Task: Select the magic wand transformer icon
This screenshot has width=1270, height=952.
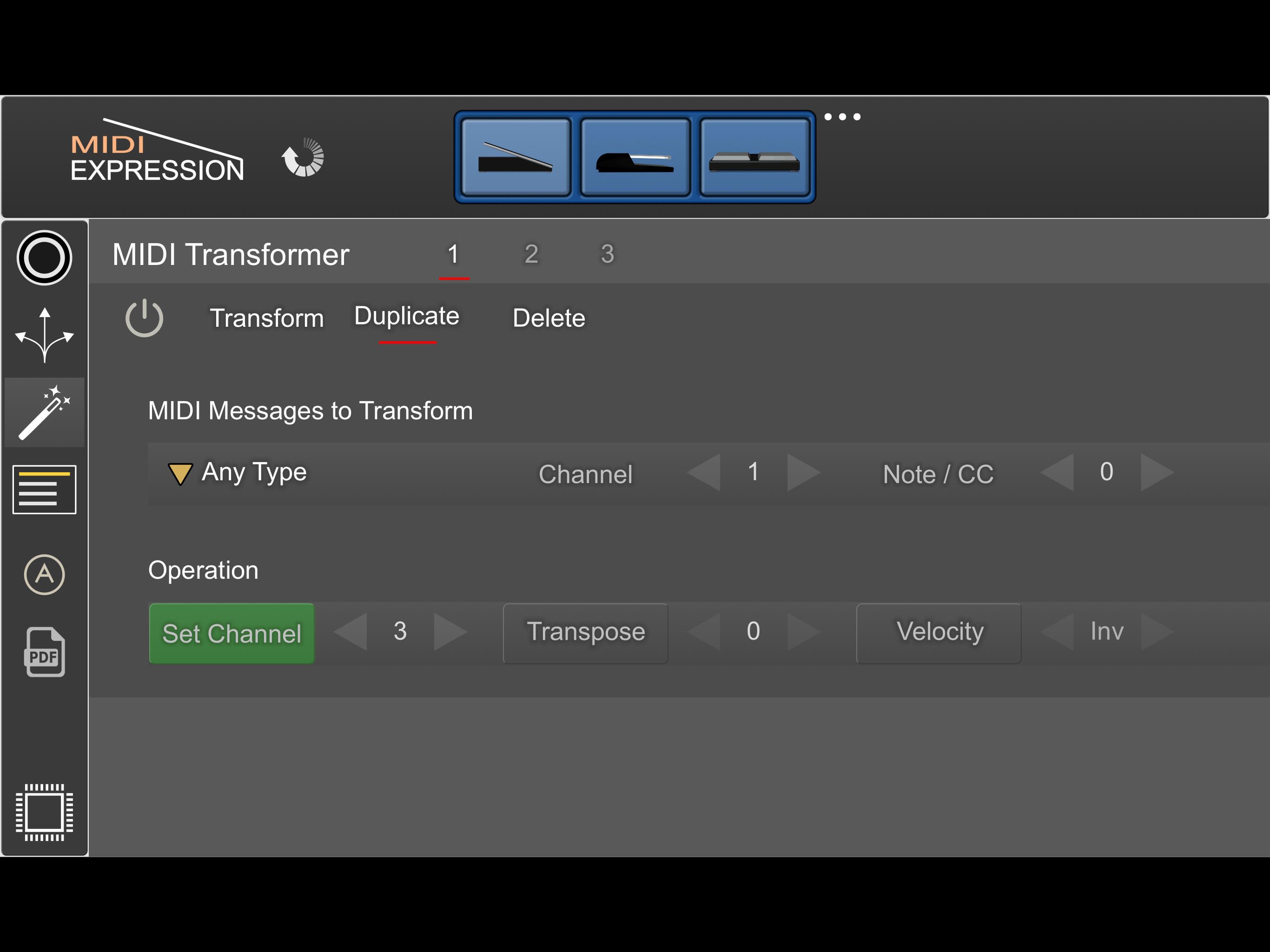Action: [x=44, y=412]
